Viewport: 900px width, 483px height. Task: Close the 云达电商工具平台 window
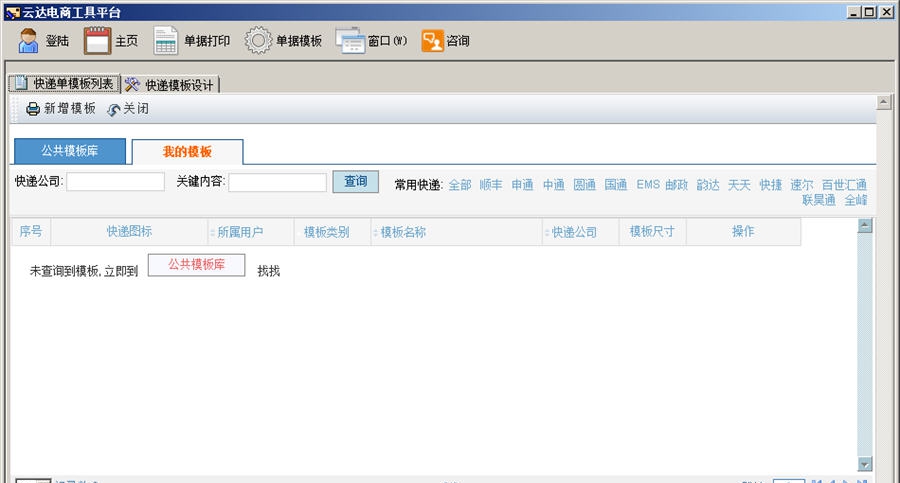tap(886, 12)
